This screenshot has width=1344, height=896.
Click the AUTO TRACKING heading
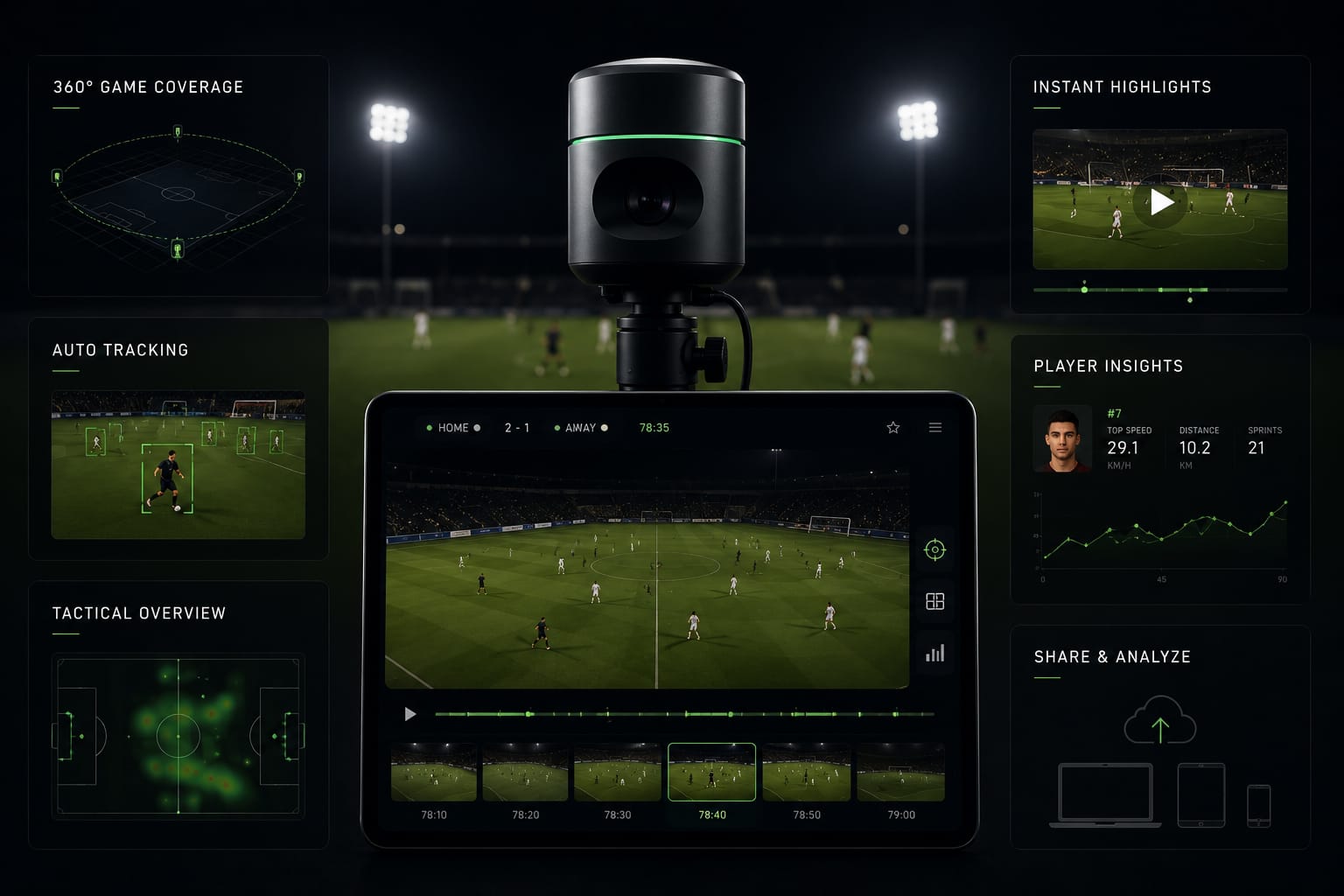[x=121, y=350]
